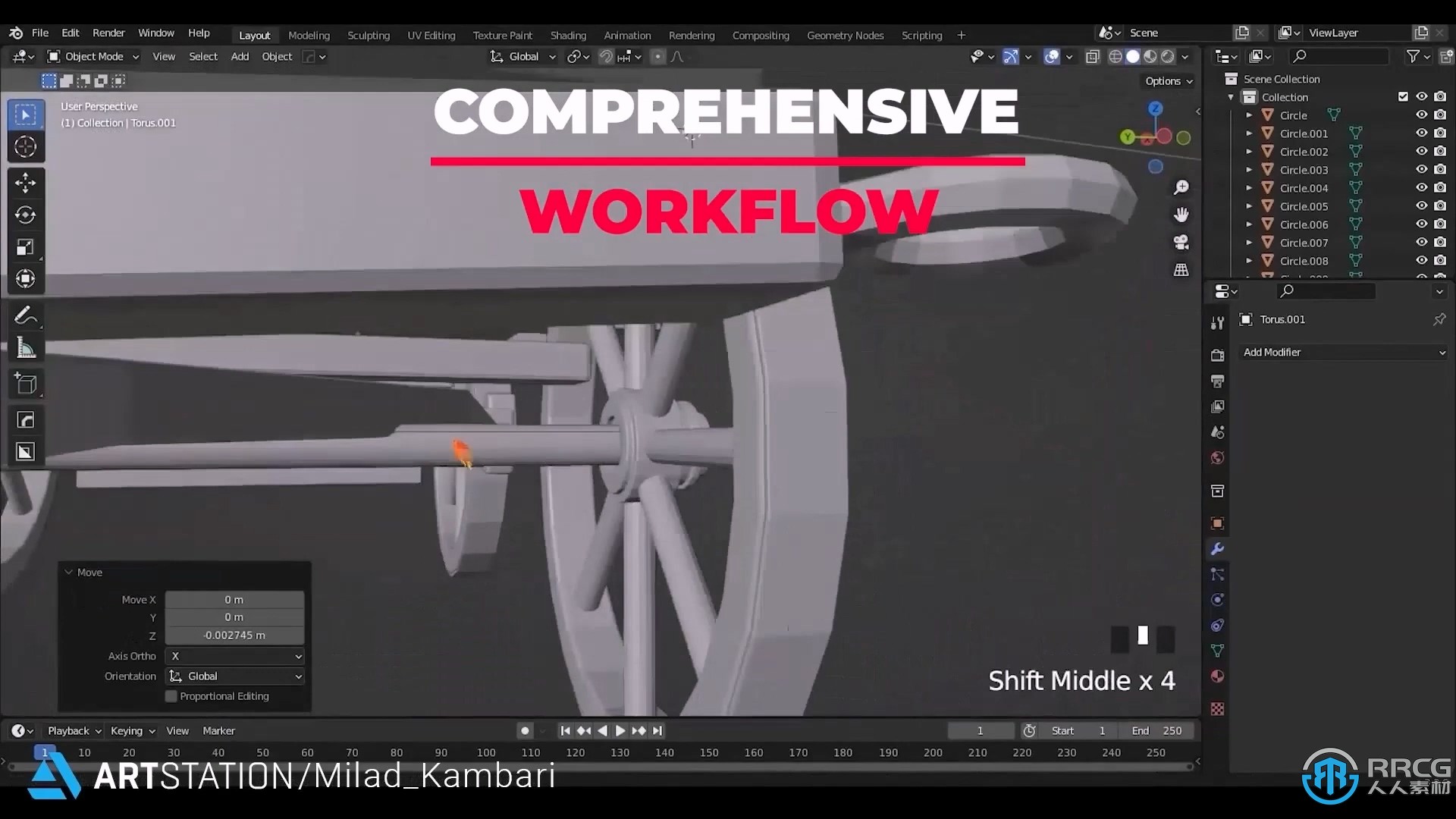Open the Geometry Nodes workspace tab
This screenshot has width=1456, height=819.
pyautogui.click(x=845, y=35)
